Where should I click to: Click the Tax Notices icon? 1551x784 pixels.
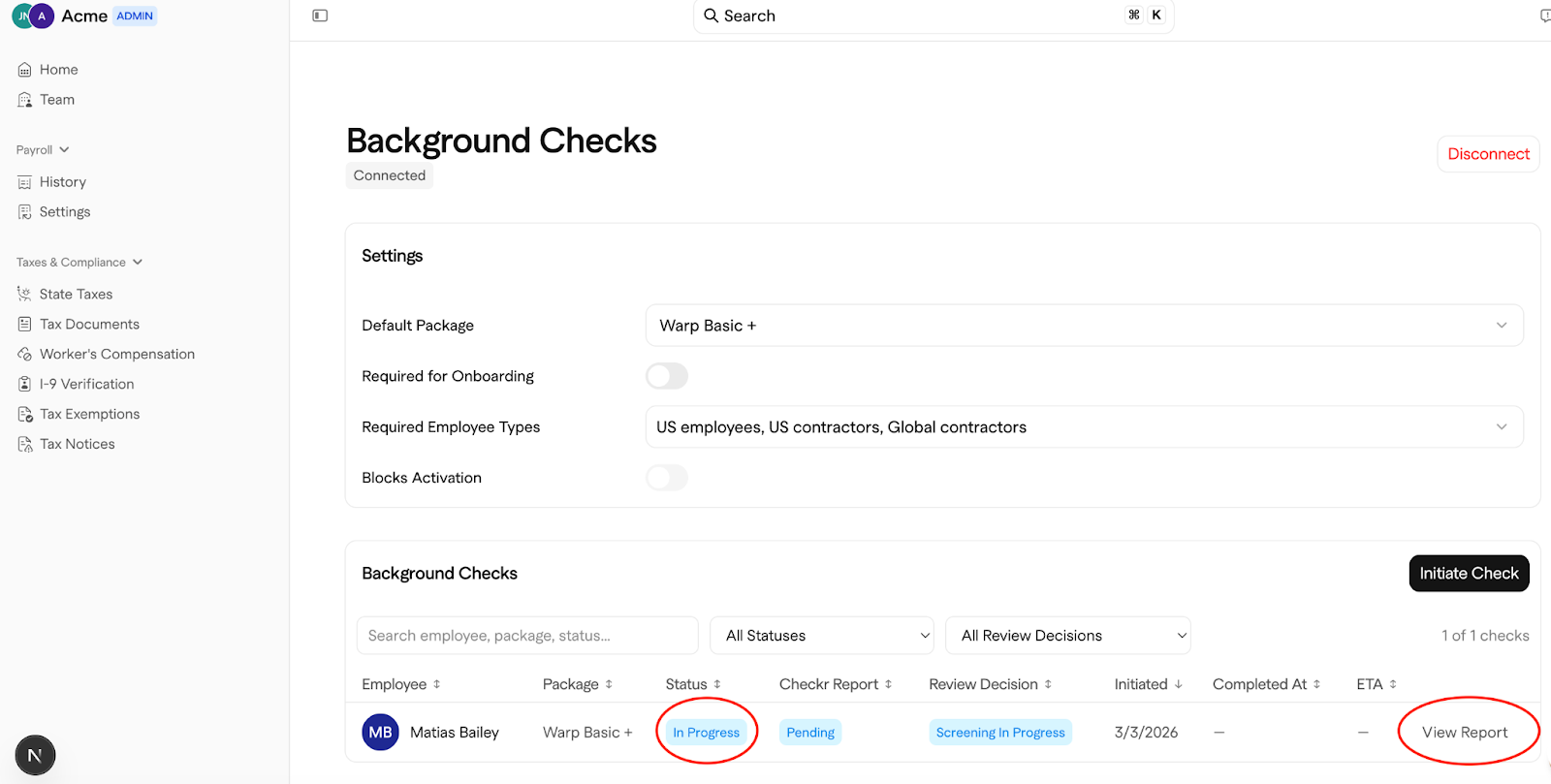click(24, 445)
